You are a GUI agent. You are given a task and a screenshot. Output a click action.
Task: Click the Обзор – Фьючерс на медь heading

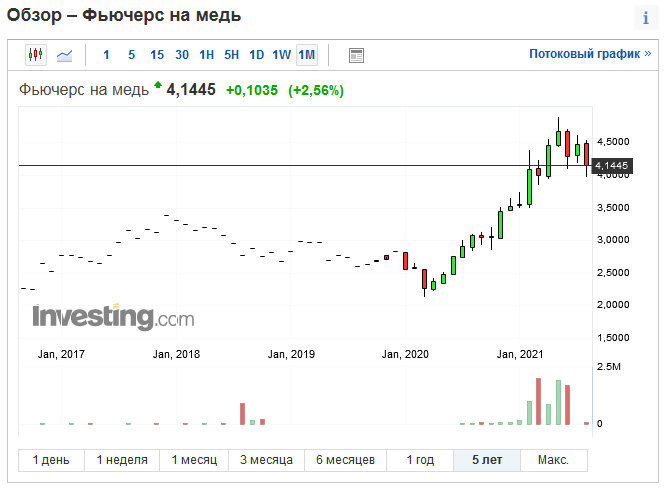[124, 15]
